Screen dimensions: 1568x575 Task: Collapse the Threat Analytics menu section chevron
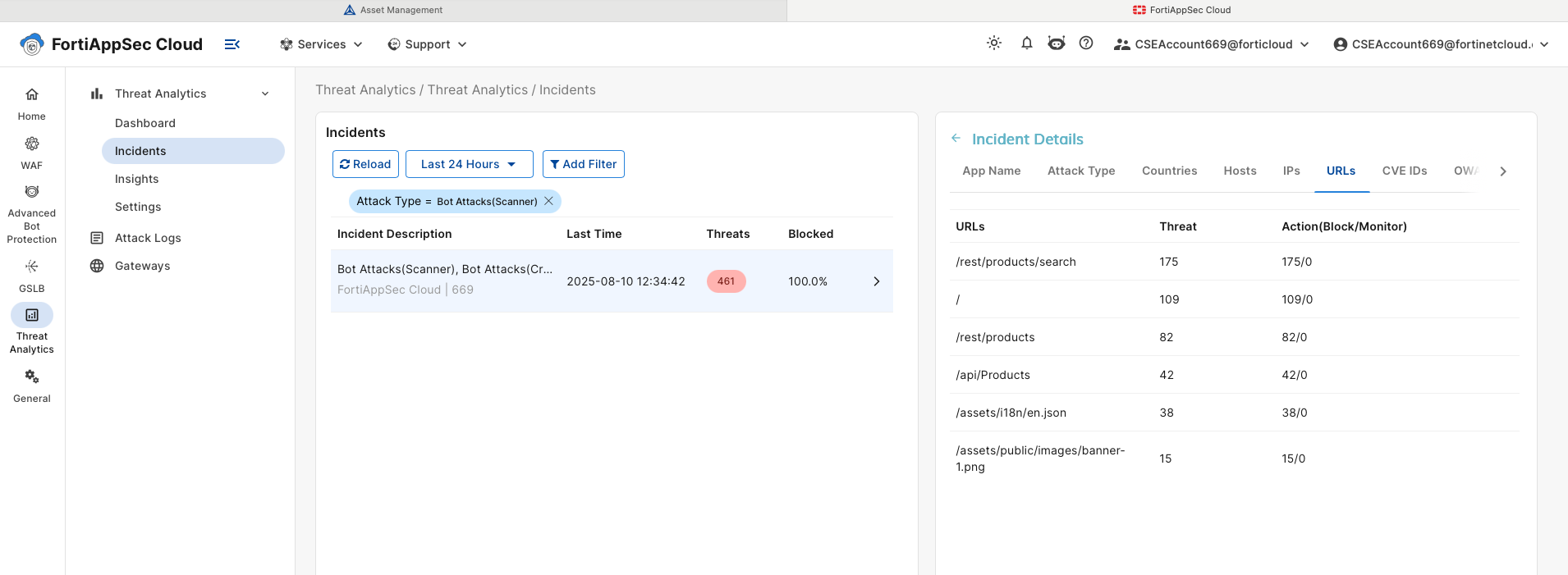point(265,94)
